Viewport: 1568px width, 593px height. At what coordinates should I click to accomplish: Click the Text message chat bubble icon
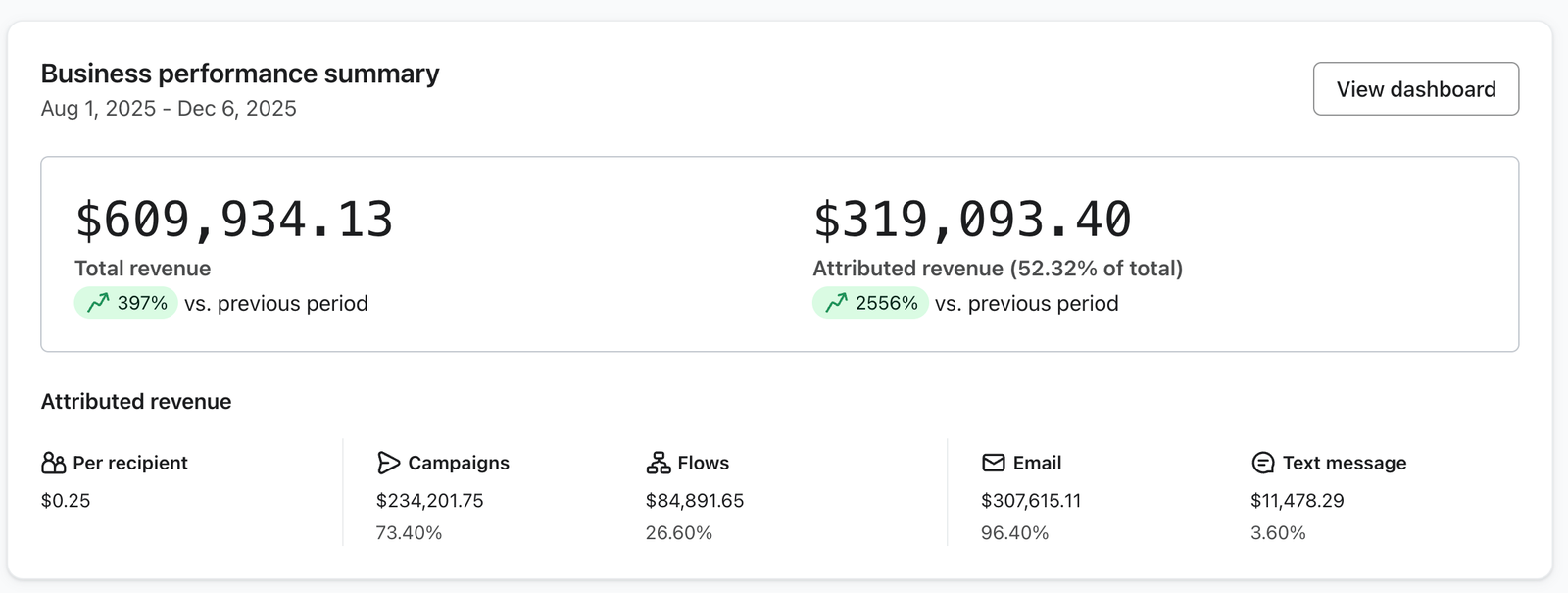pos(1263,463)
